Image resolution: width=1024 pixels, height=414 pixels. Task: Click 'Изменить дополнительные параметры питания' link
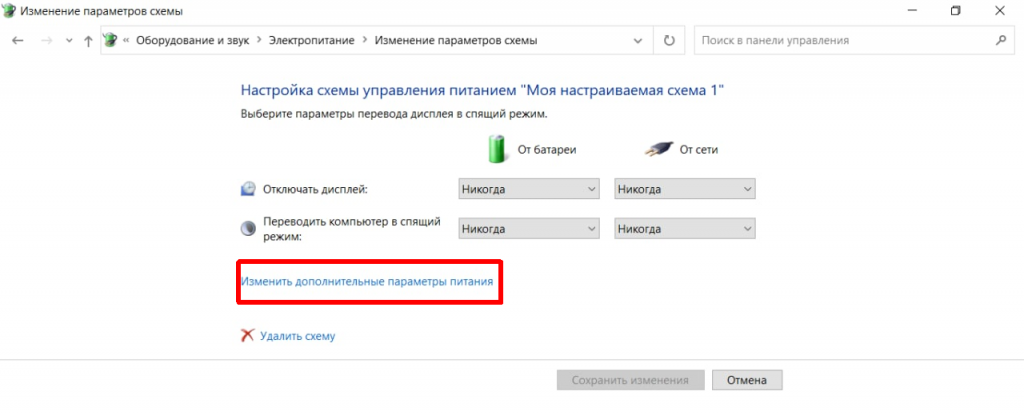(367, 282)
